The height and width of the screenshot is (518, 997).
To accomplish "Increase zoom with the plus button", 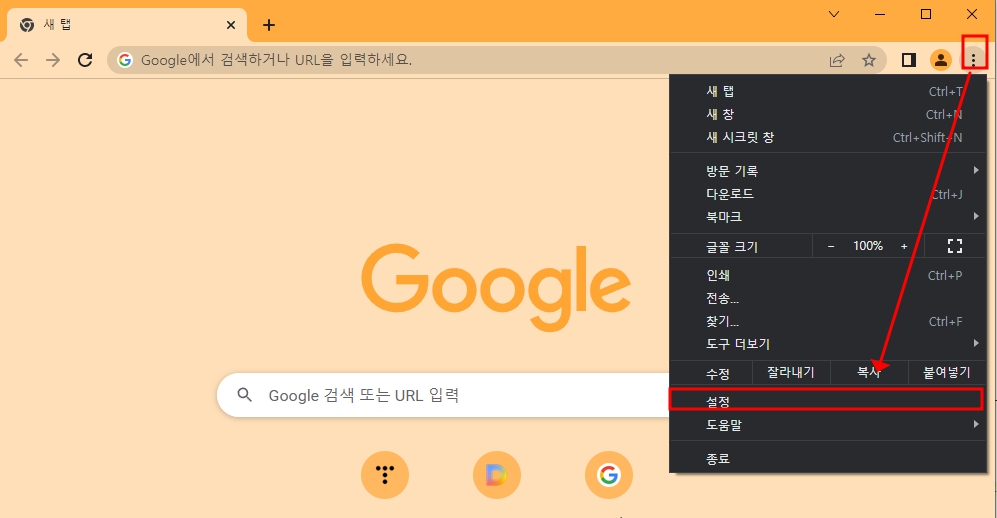I will point(904,246).
